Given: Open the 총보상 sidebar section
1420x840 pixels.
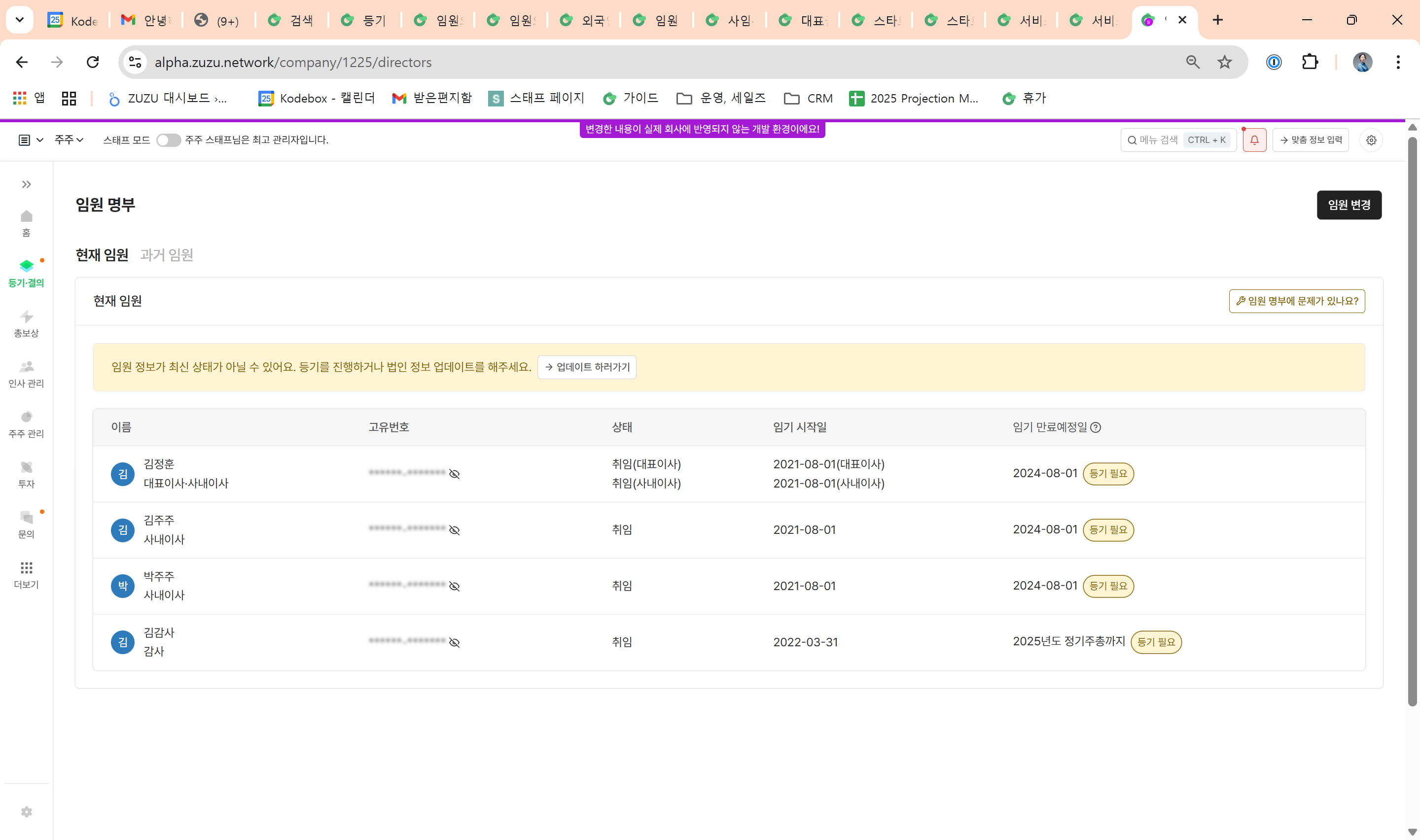Looking at the screenshot, I should (x=26, y=323).
